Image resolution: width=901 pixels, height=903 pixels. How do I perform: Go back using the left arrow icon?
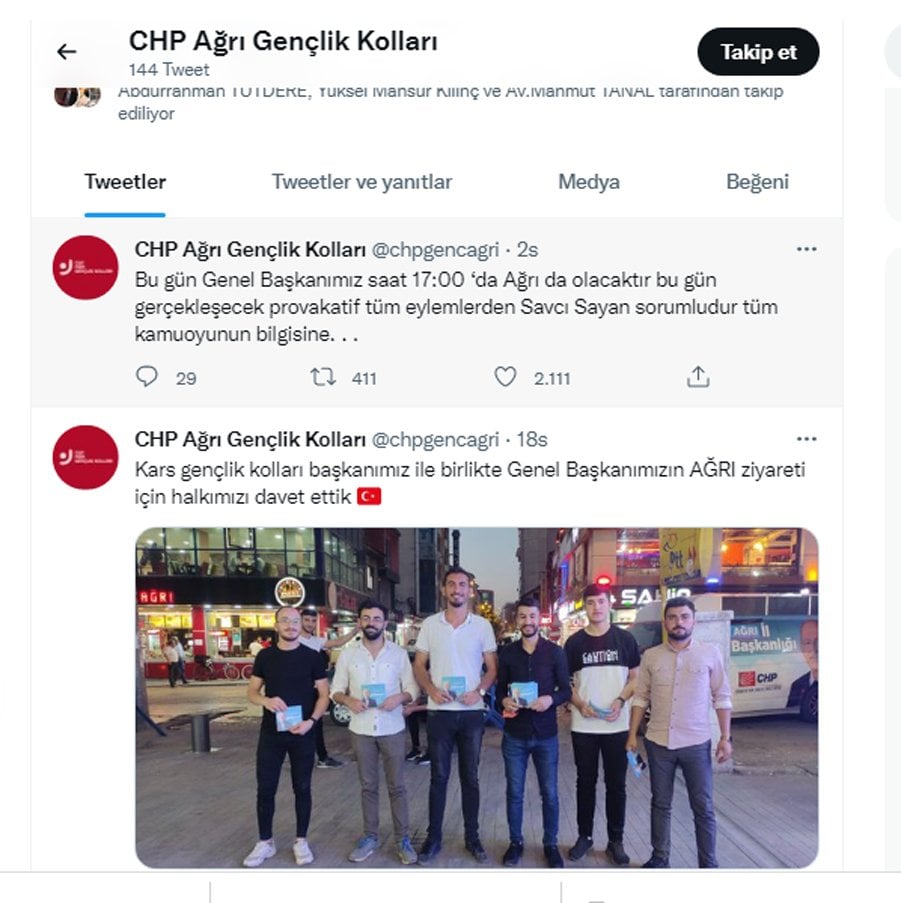tap(67, 52)
